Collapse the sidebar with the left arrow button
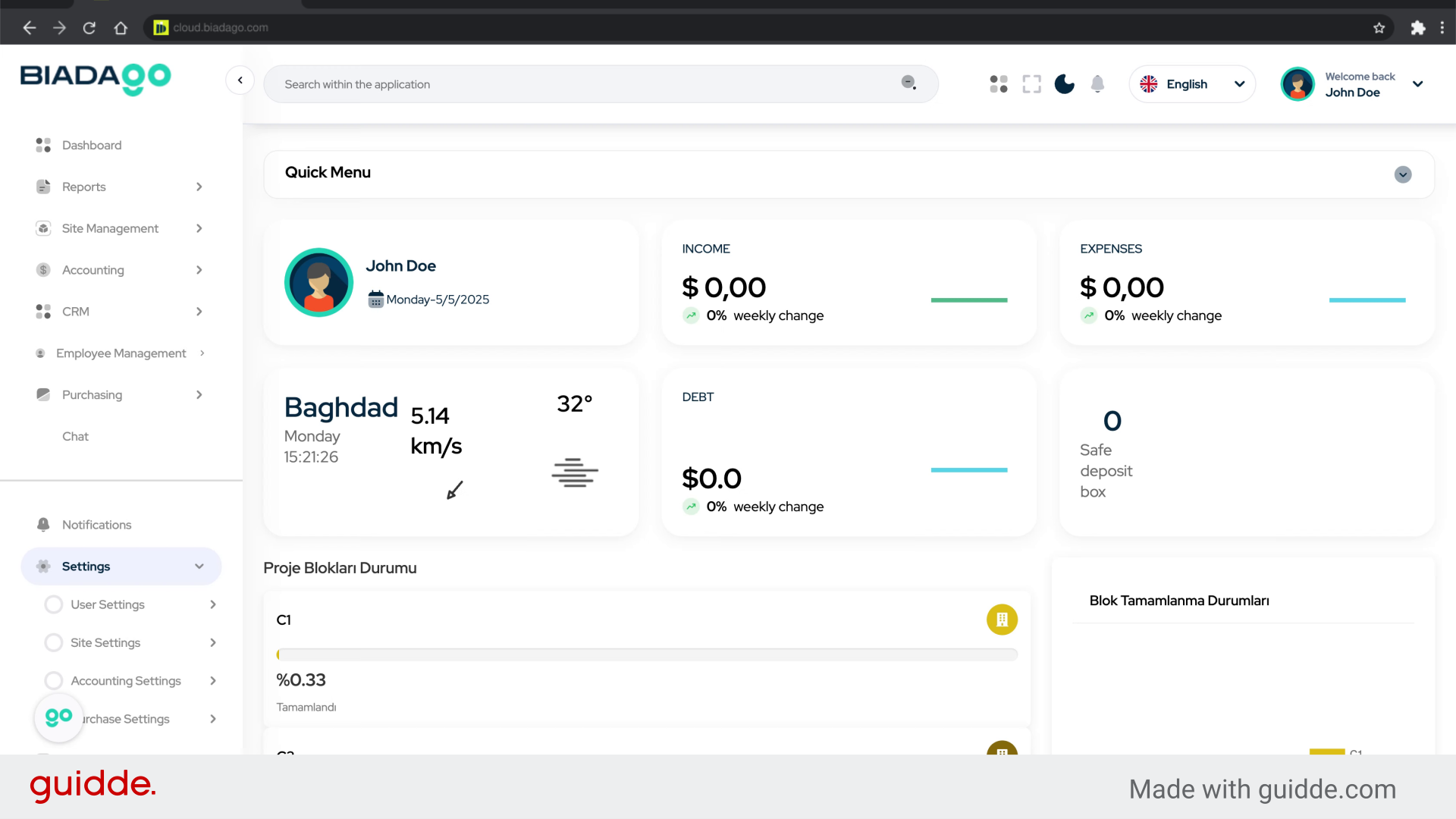This screenshot has height=819, width=1456. [x=240, y=80]
